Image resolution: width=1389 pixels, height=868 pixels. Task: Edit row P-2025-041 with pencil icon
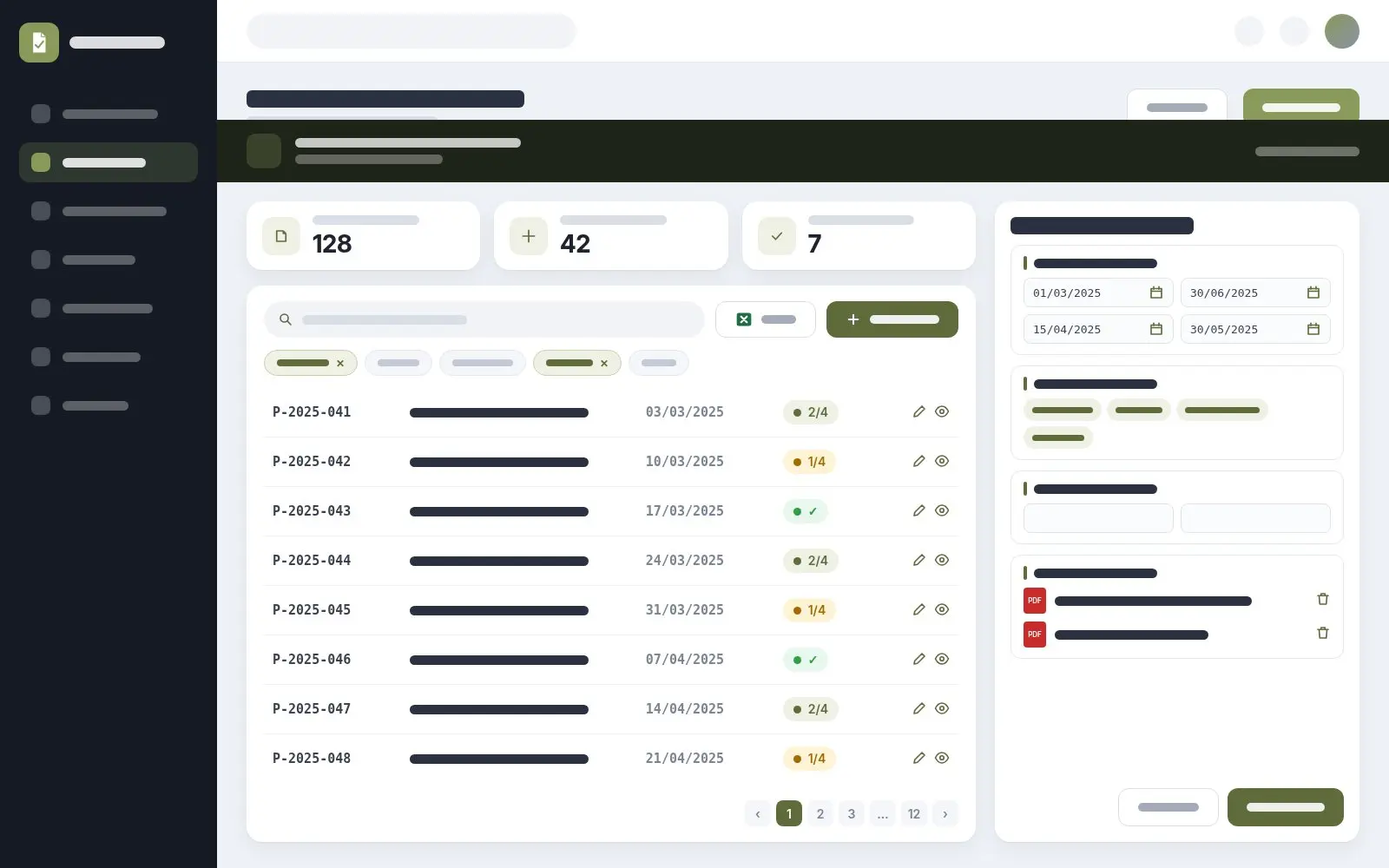click(x=918, y=411)
